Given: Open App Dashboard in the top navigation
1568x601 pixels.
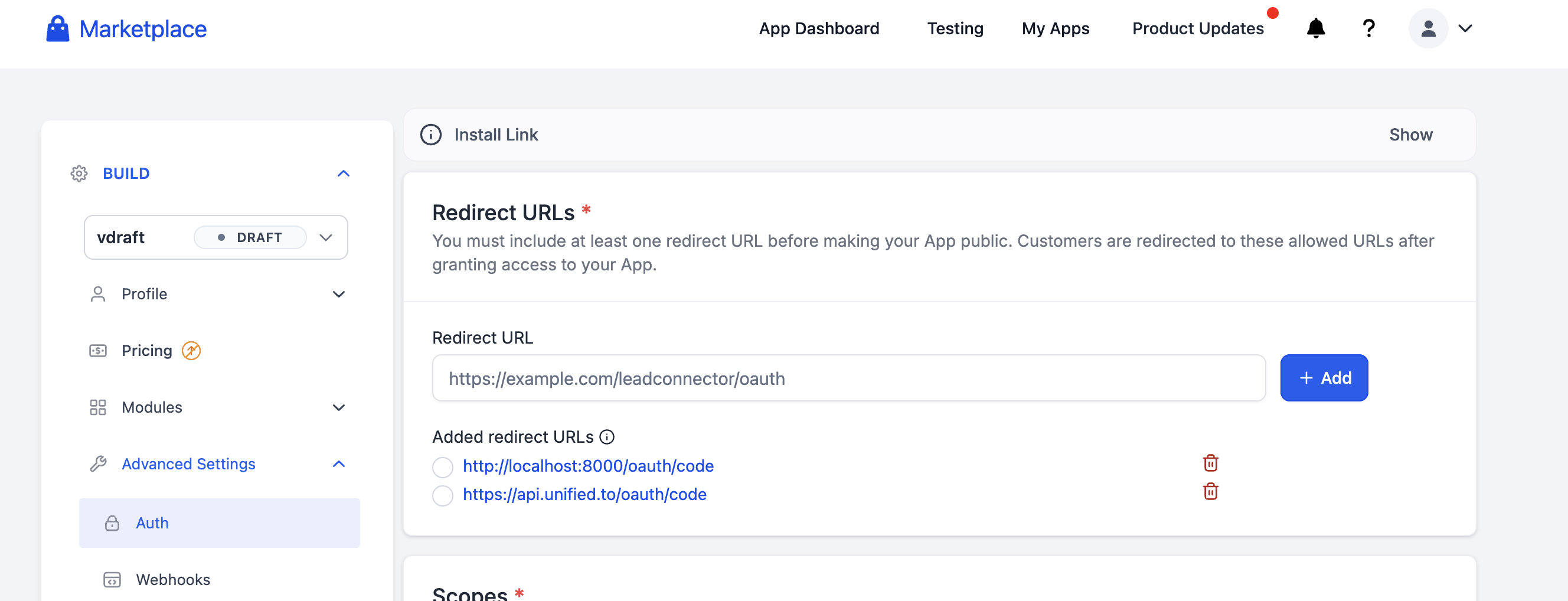Looking at the screenshot, I should [x=819, y=28].
